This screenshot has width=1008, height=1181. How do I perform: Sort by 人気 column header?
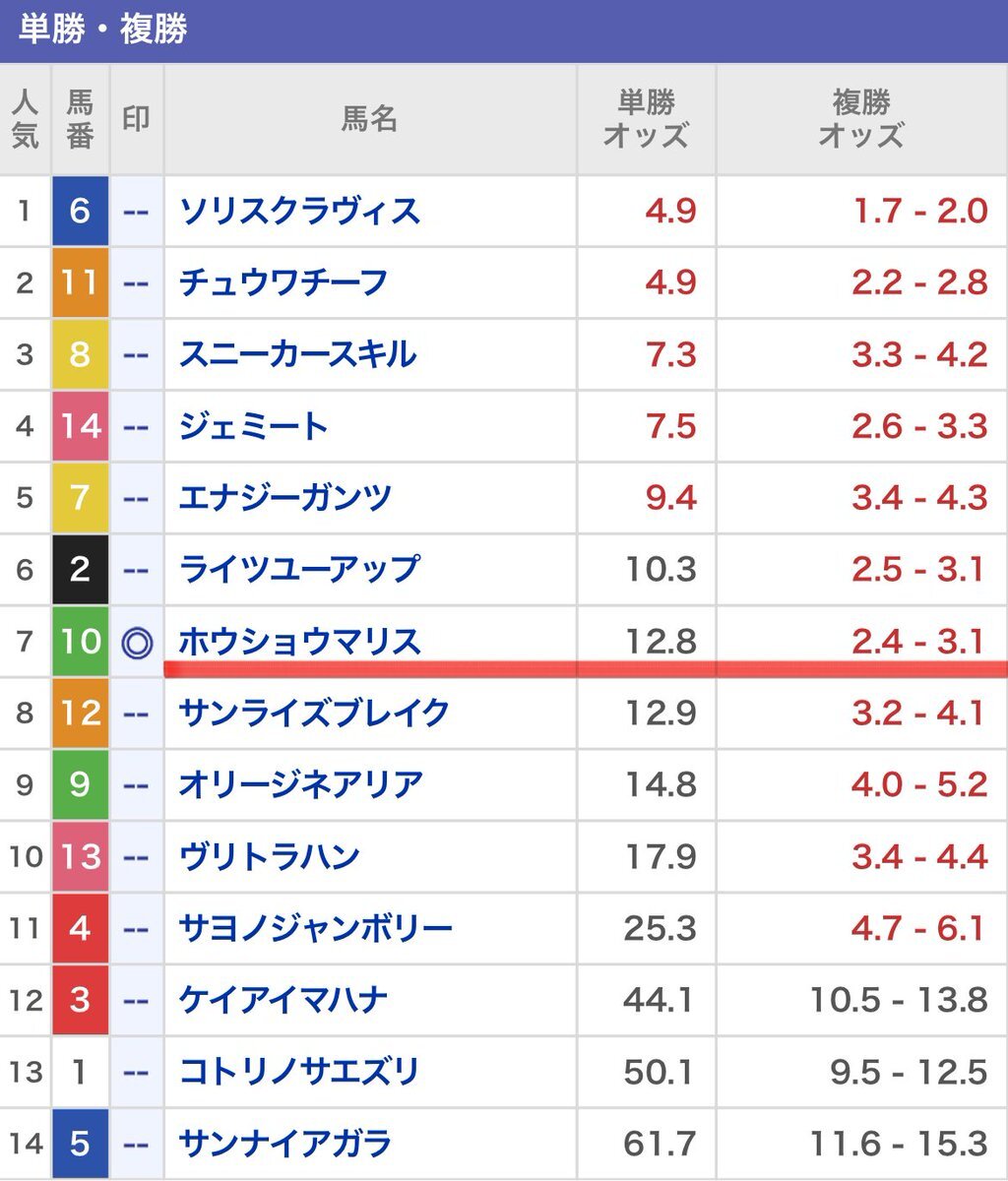pos(25,119)
